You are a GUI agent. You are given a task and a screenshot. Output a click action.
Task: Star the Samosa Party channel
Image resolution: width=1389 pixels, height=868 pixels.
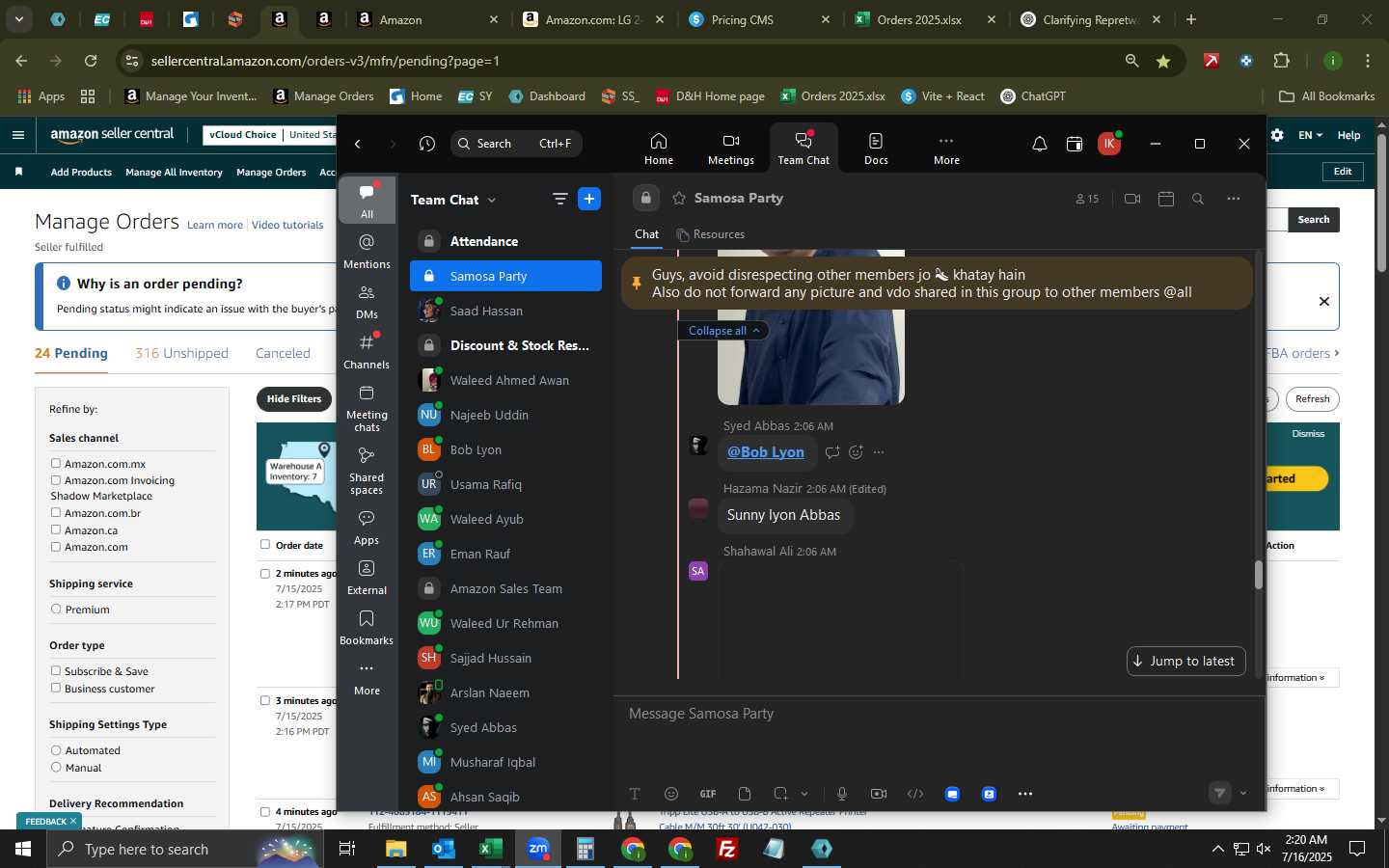click(679, 198)
